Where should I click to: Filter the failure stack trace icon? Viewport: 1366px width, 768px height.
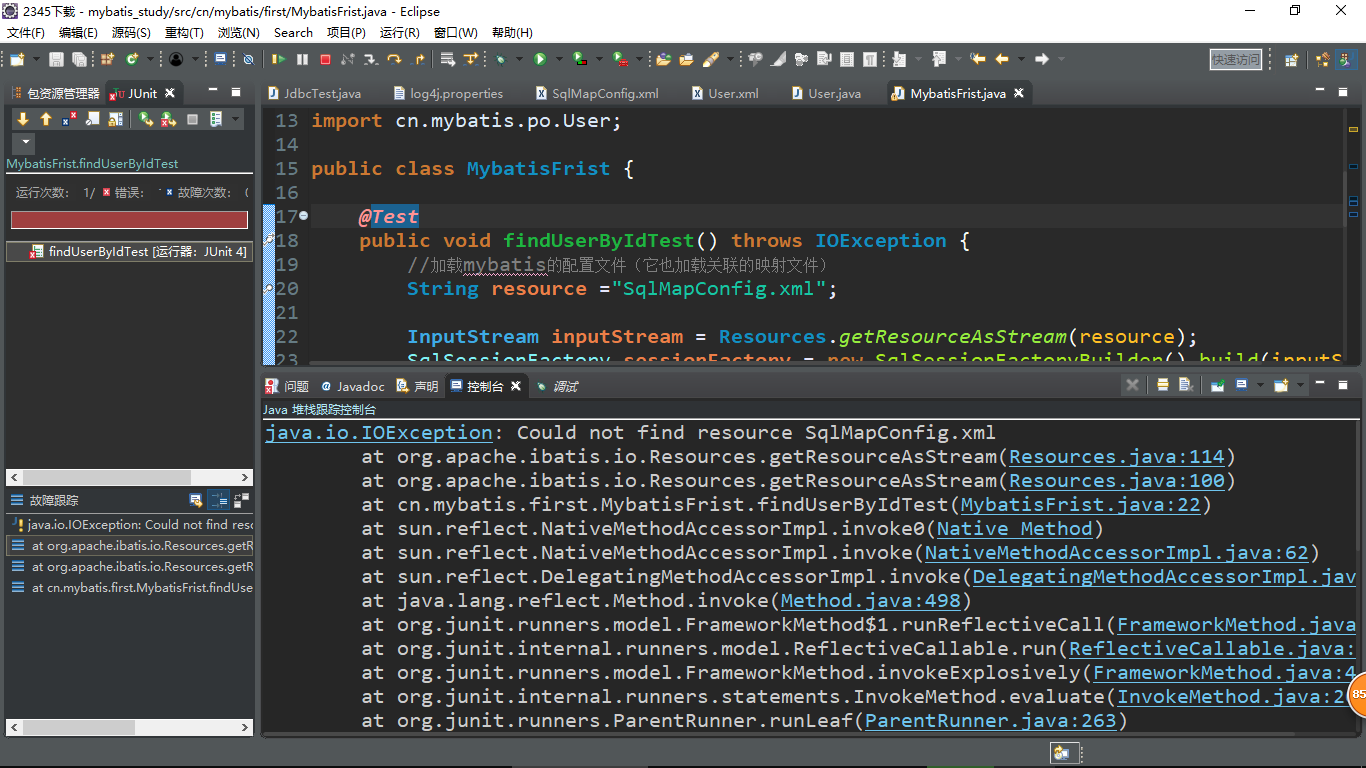(218, 500)
